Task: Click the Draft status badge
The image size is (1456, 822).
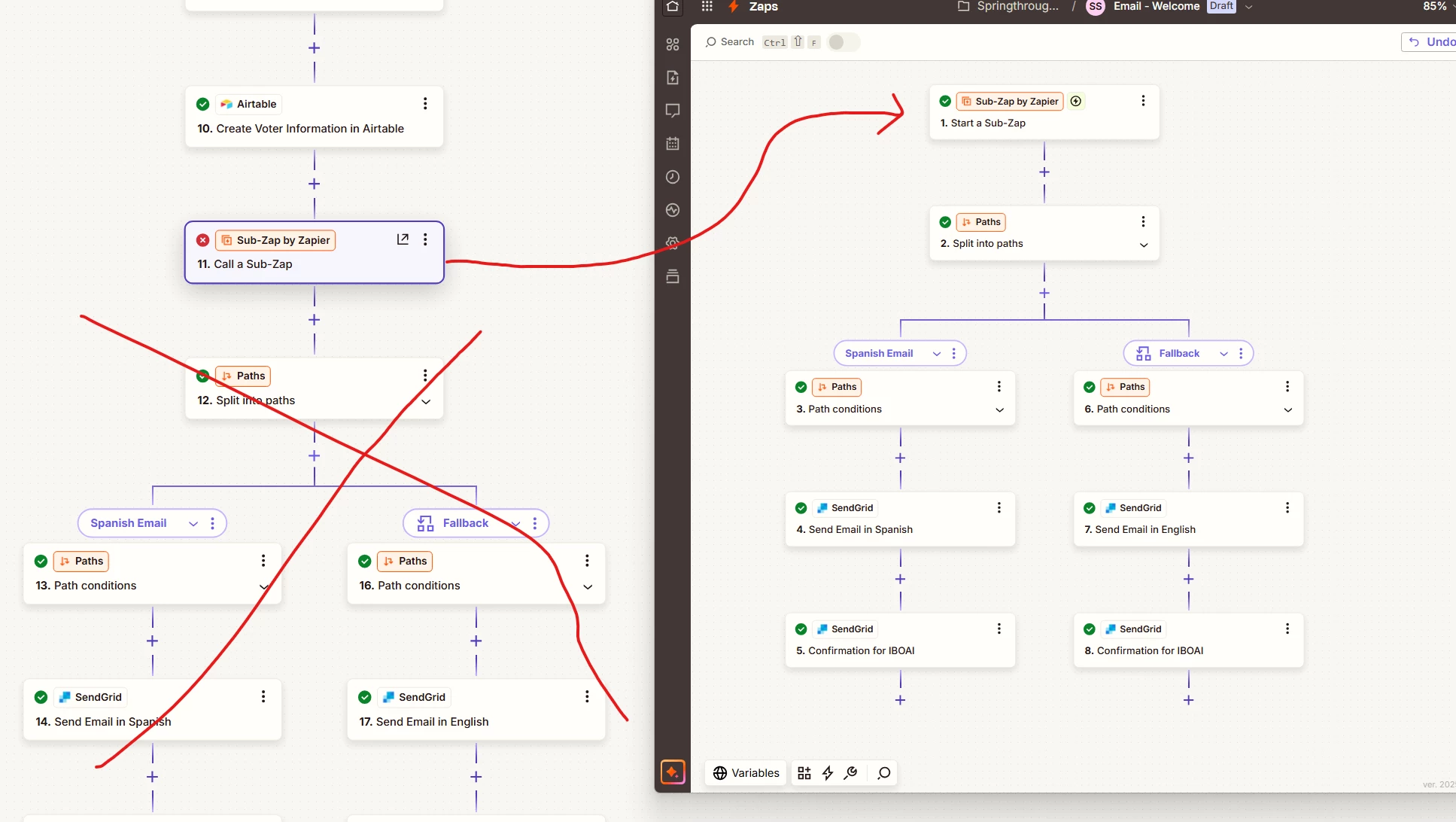Action: coord(1221,6)
